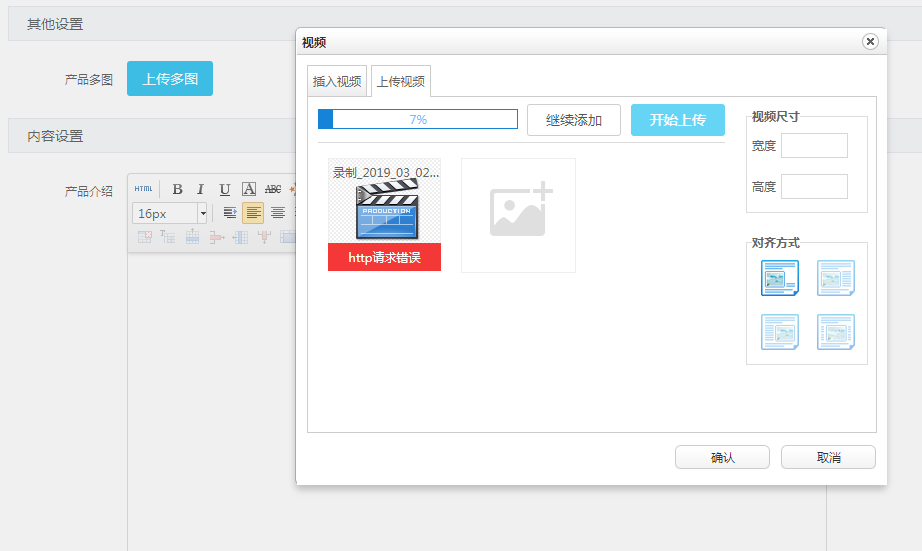Select float-right video alignment (bottom-left option)
This screenshot has width=922, height=551.
pos(780,332)
